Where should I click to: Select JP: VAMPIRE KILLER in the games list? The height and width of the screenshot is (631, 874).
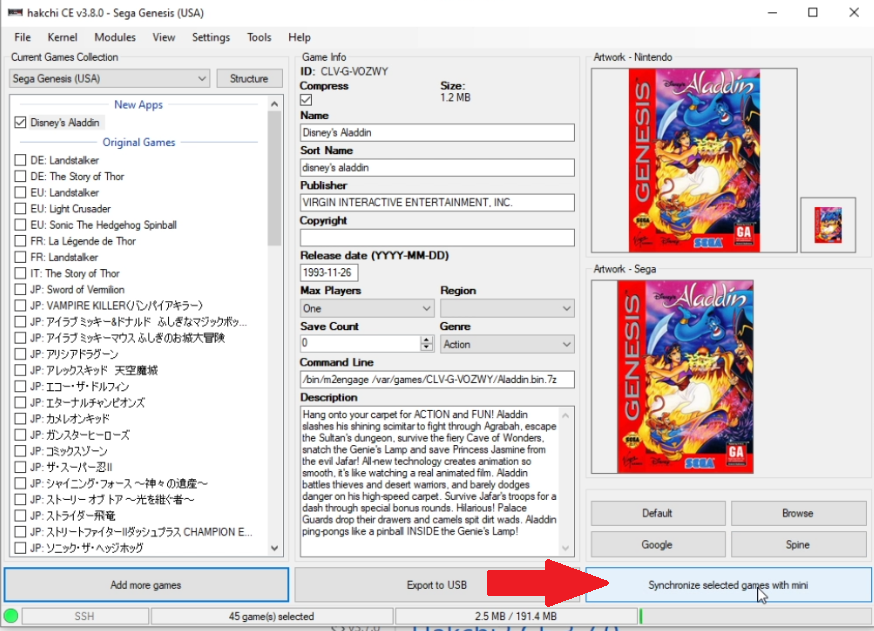(x=116, y=305)
